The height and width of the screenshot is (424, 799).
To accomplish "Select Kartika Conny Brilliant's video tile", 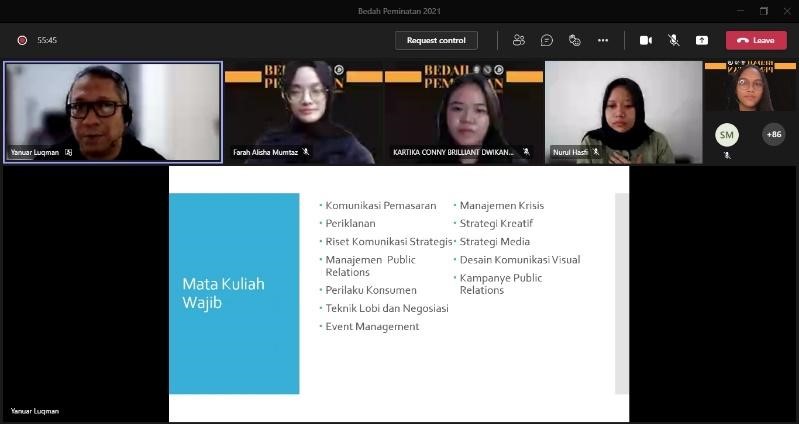I will click(x=463, y=111).
